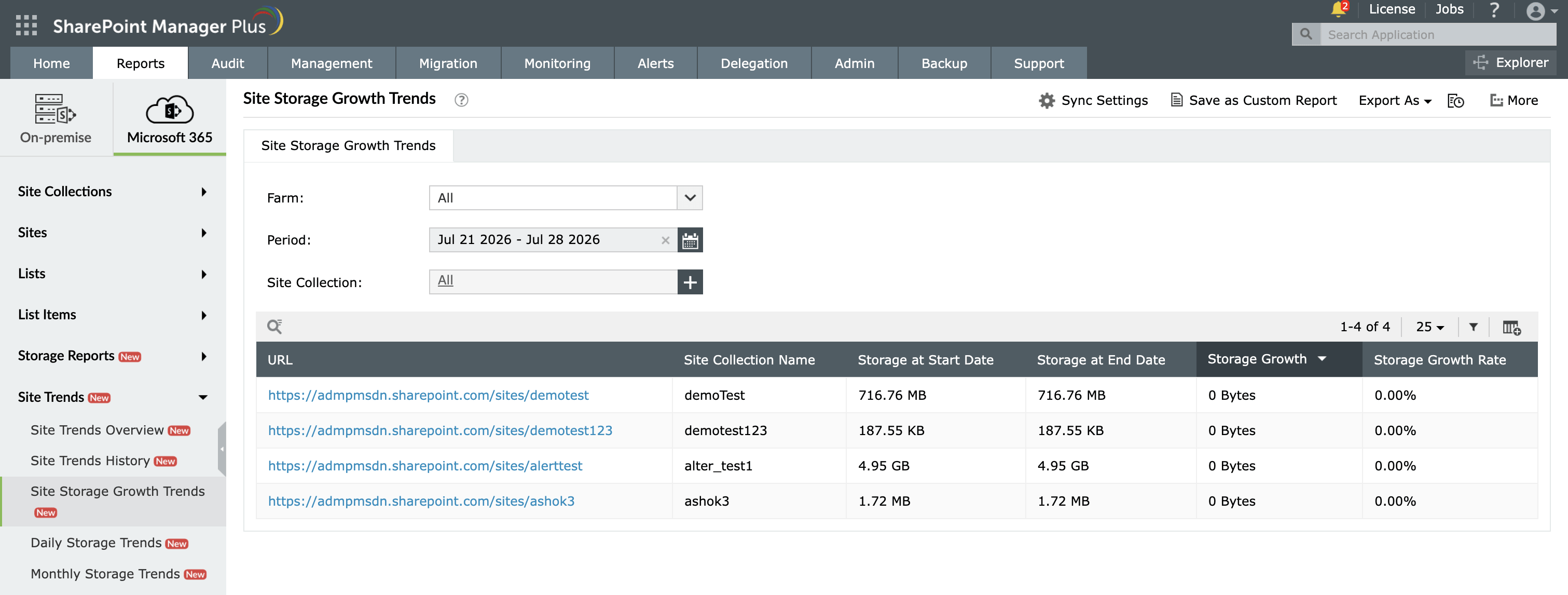The height and width of the screenshot is (595, 1568).
Task: Expand the Sites section
Action: point(113,233)
